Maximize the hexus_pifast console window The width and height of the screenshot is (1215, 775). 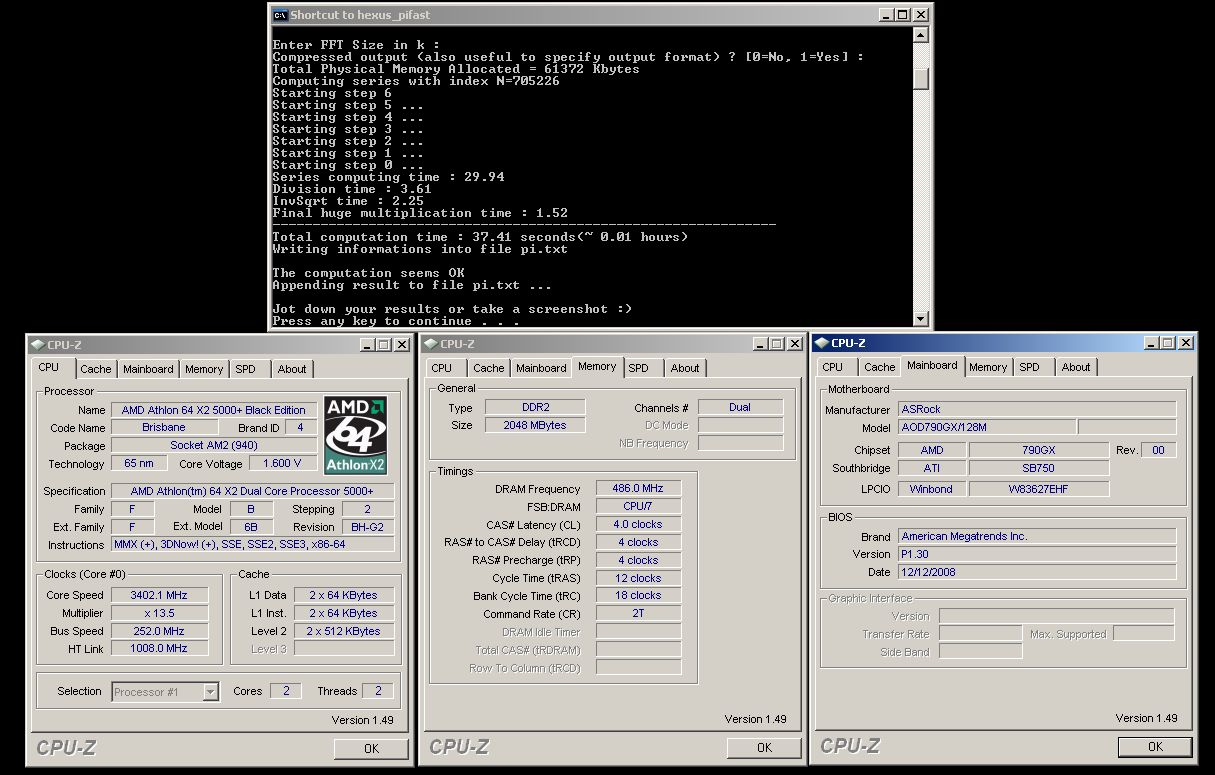[x=902, y=15]
